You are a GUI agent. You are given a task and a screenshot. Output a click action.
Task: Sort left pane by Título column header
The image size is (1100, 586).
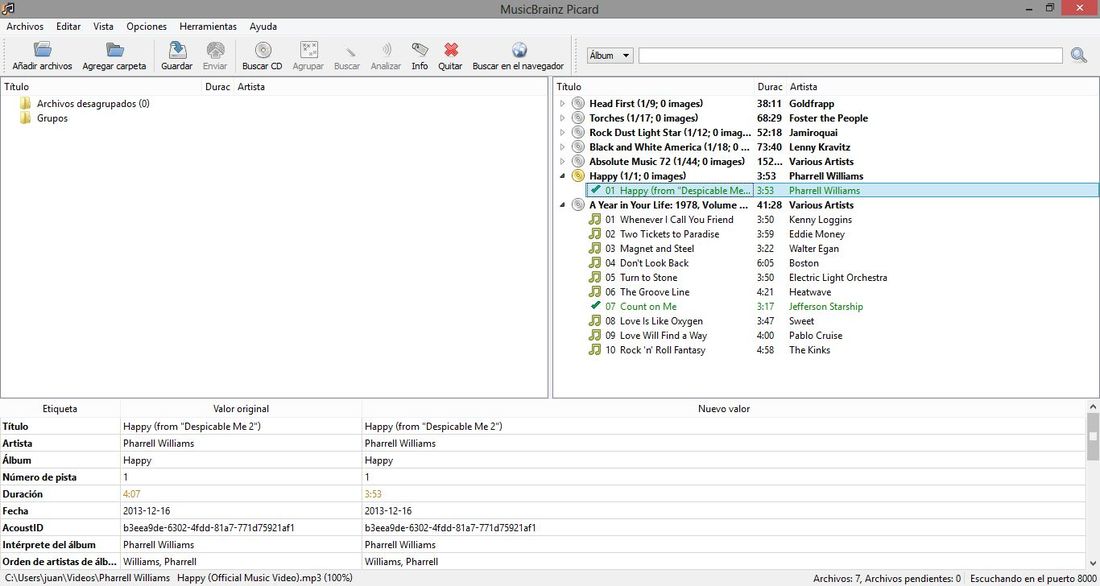click(x=102, y=87)
